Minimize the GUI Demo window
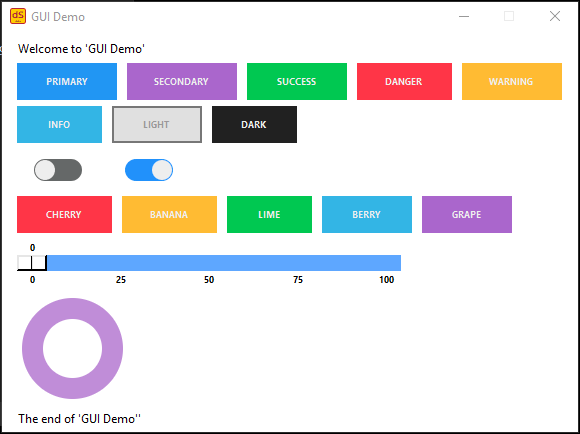 pos(464,16)
